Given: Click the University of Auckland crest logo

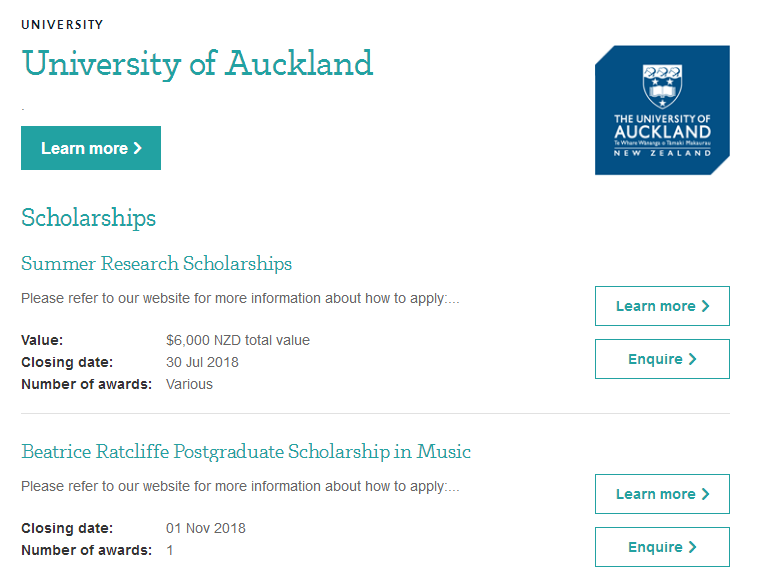Looking at the screenshot, I should pyautogui.click(x=662, y=110).
